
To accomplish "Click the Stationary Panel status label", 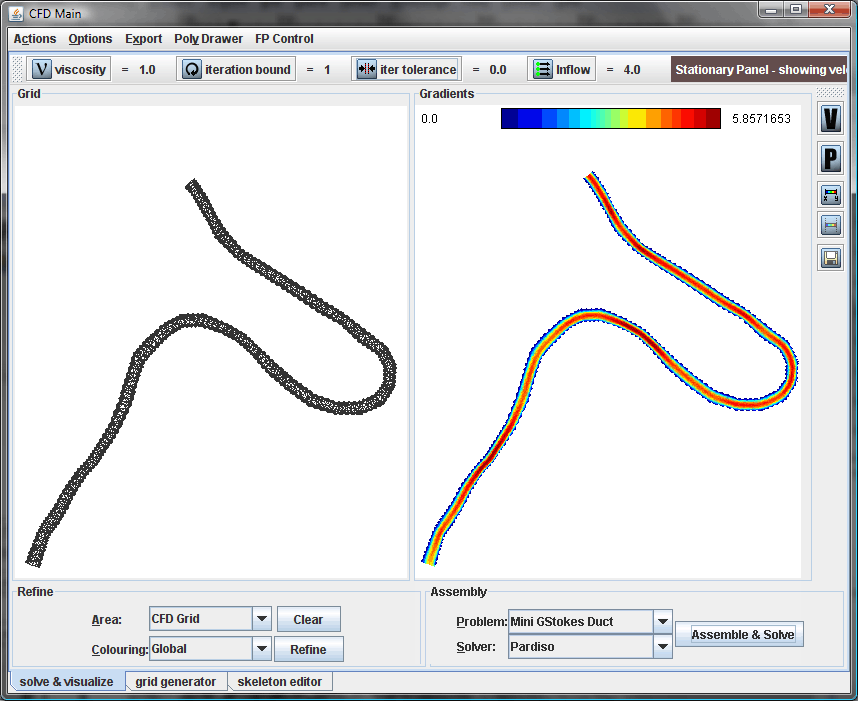I will point(760,69).
